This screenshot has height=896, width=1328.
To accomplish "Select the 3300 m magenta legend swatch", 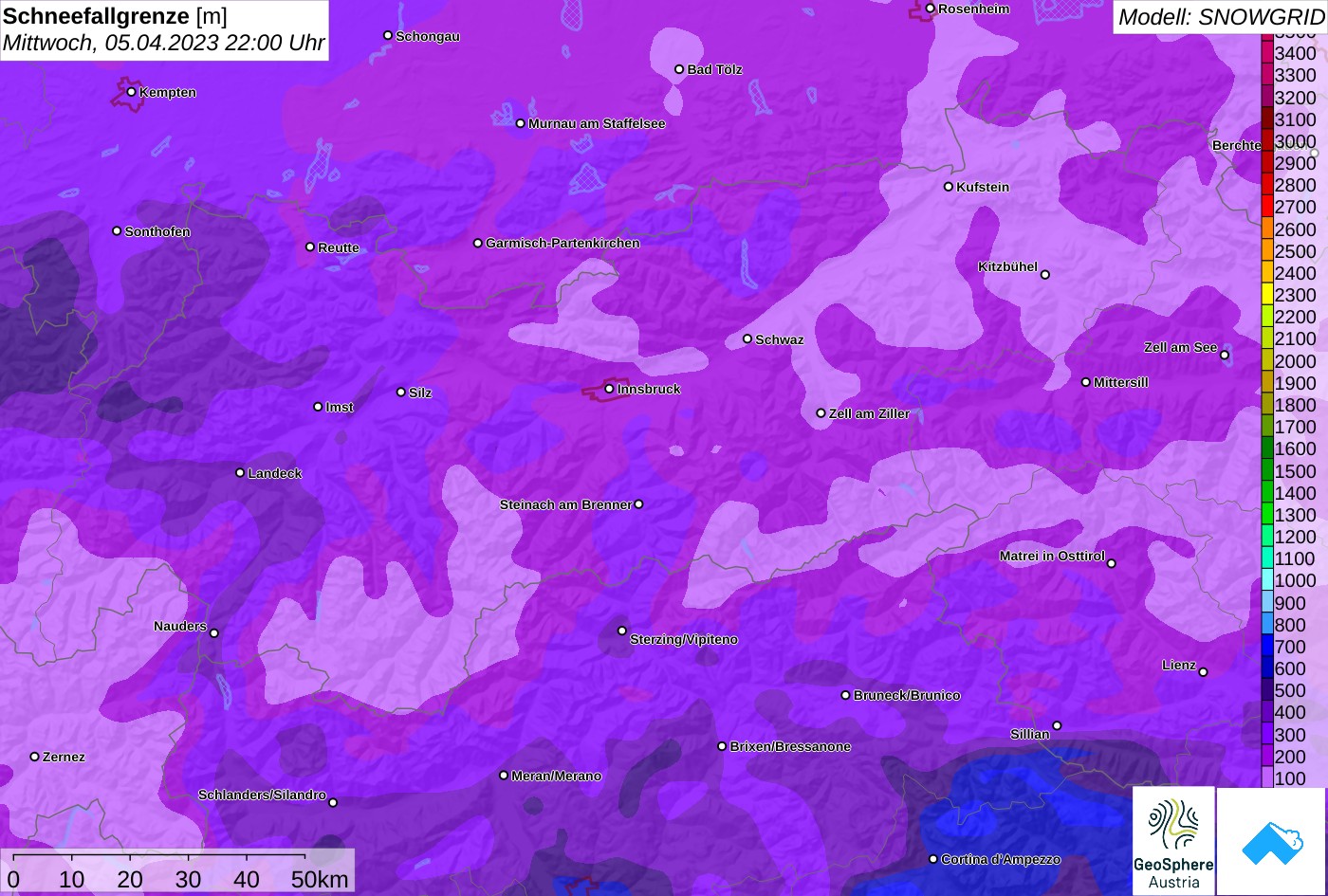I will pyautogui.click(x=1266, y=75).
